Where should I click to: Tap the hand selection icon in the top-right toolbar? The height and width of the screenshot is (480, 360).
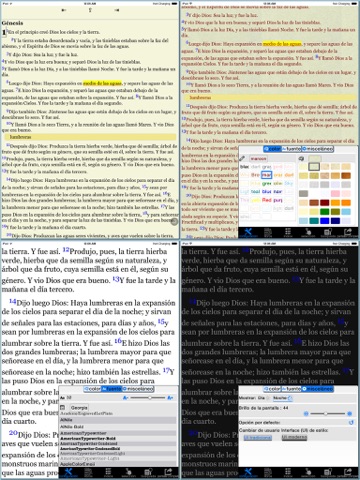click(308, 232)
